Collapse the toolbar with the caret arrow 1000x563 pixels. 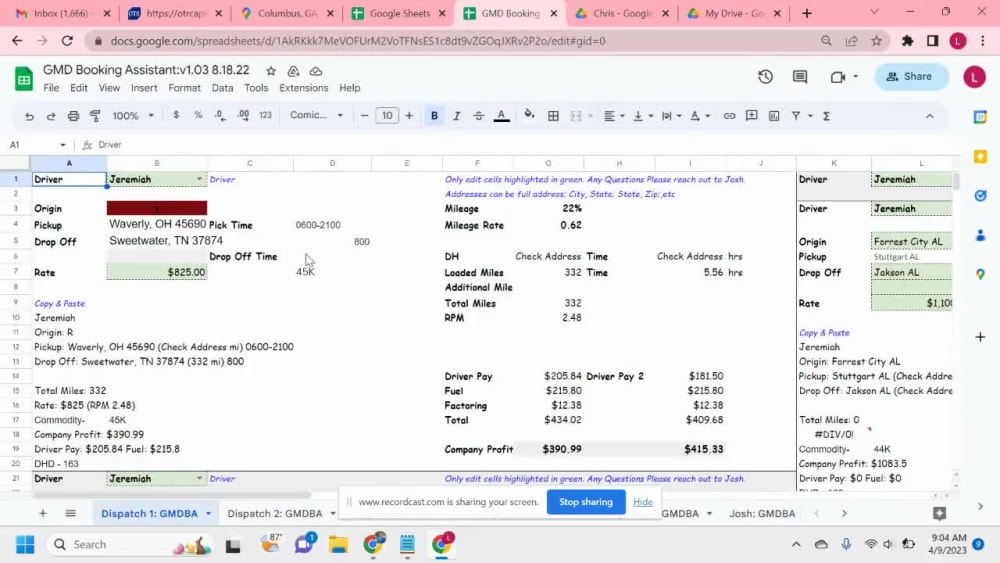point(930,116)
